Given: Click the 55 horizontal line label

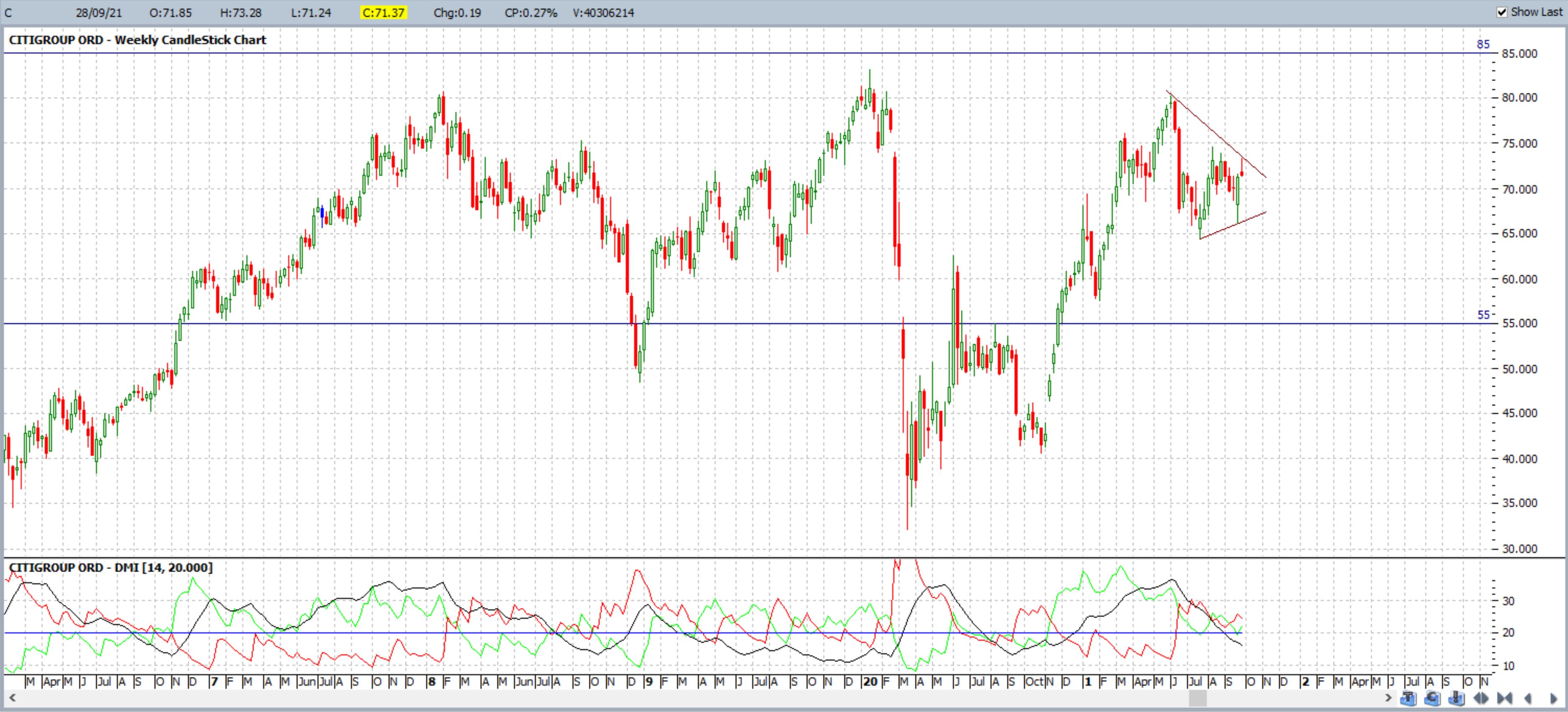Looking at the screenshot, I should click(1484, 315).
